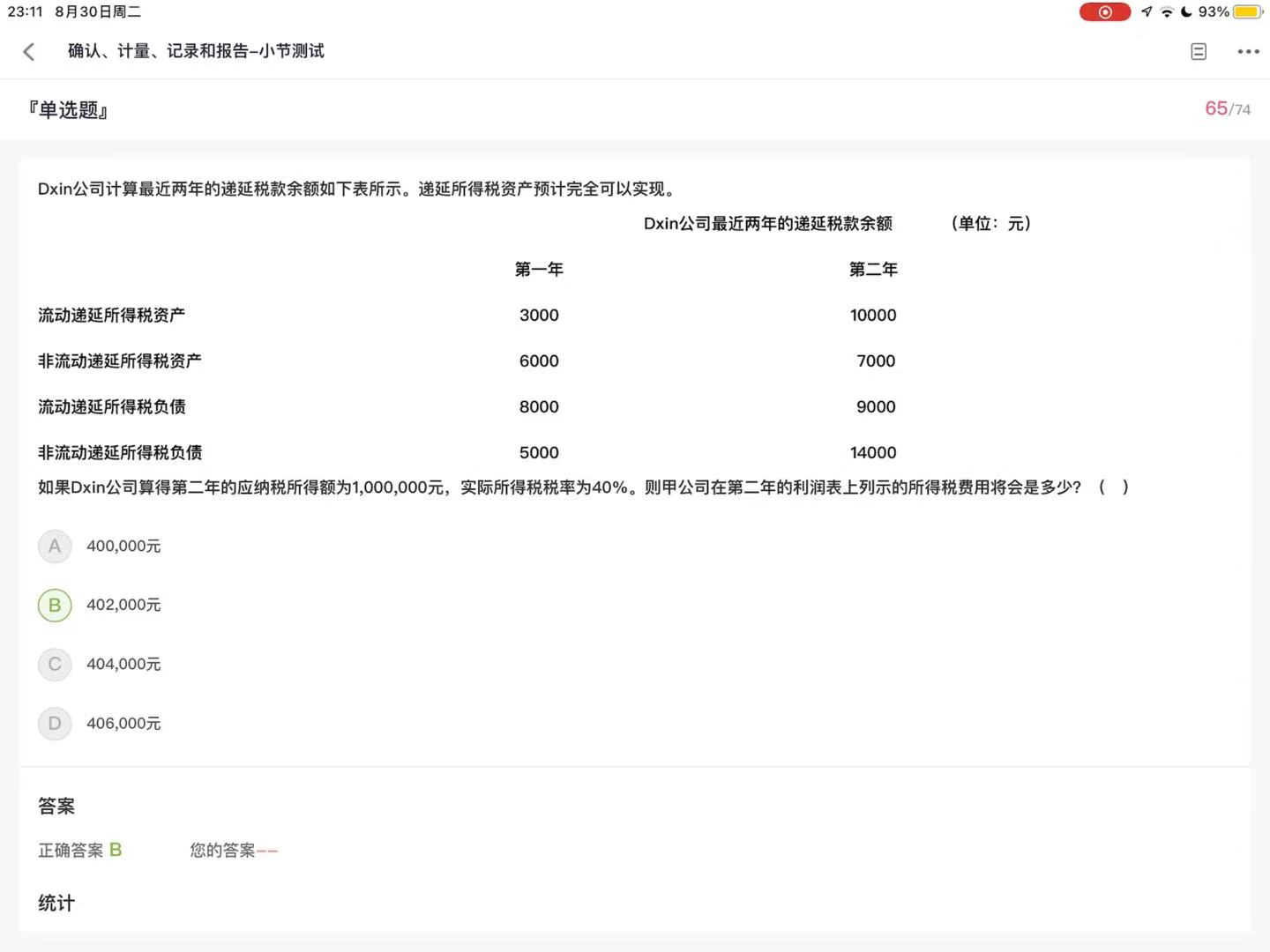Tap the location arrow status icon

coord(1147,12)
